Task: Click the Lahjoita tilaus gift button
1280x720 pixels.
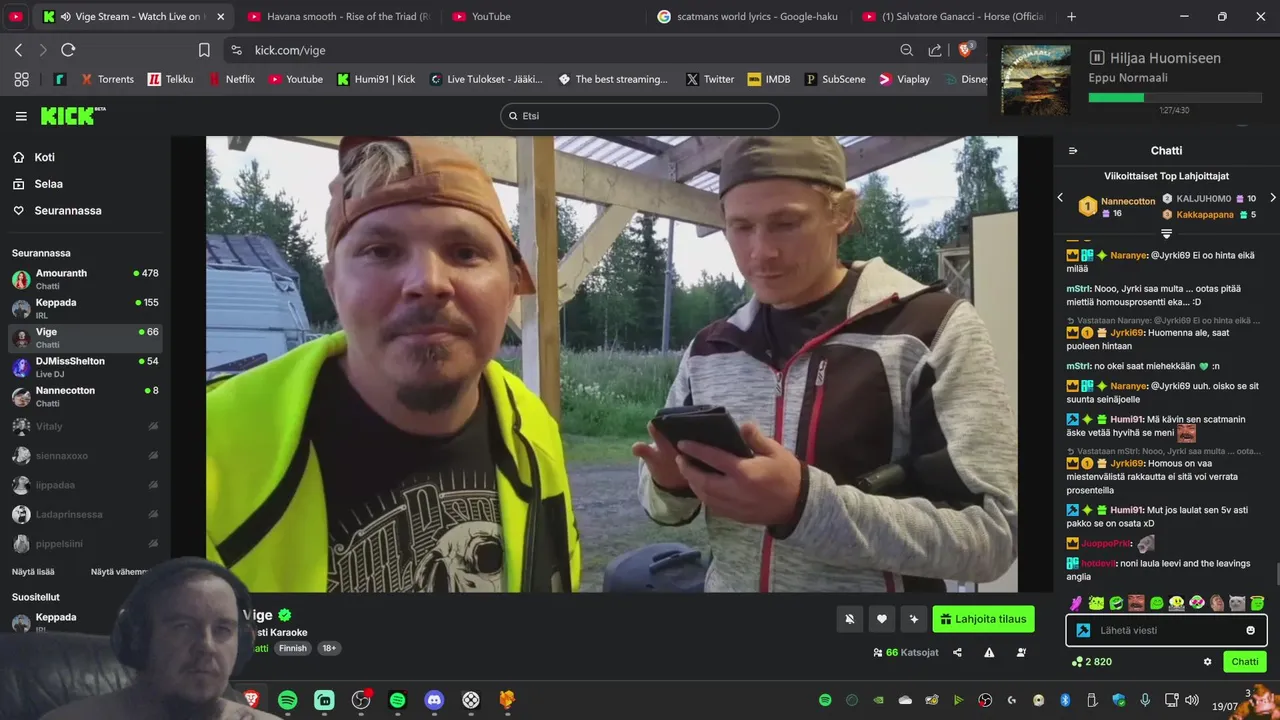Action: coord(984,619)
